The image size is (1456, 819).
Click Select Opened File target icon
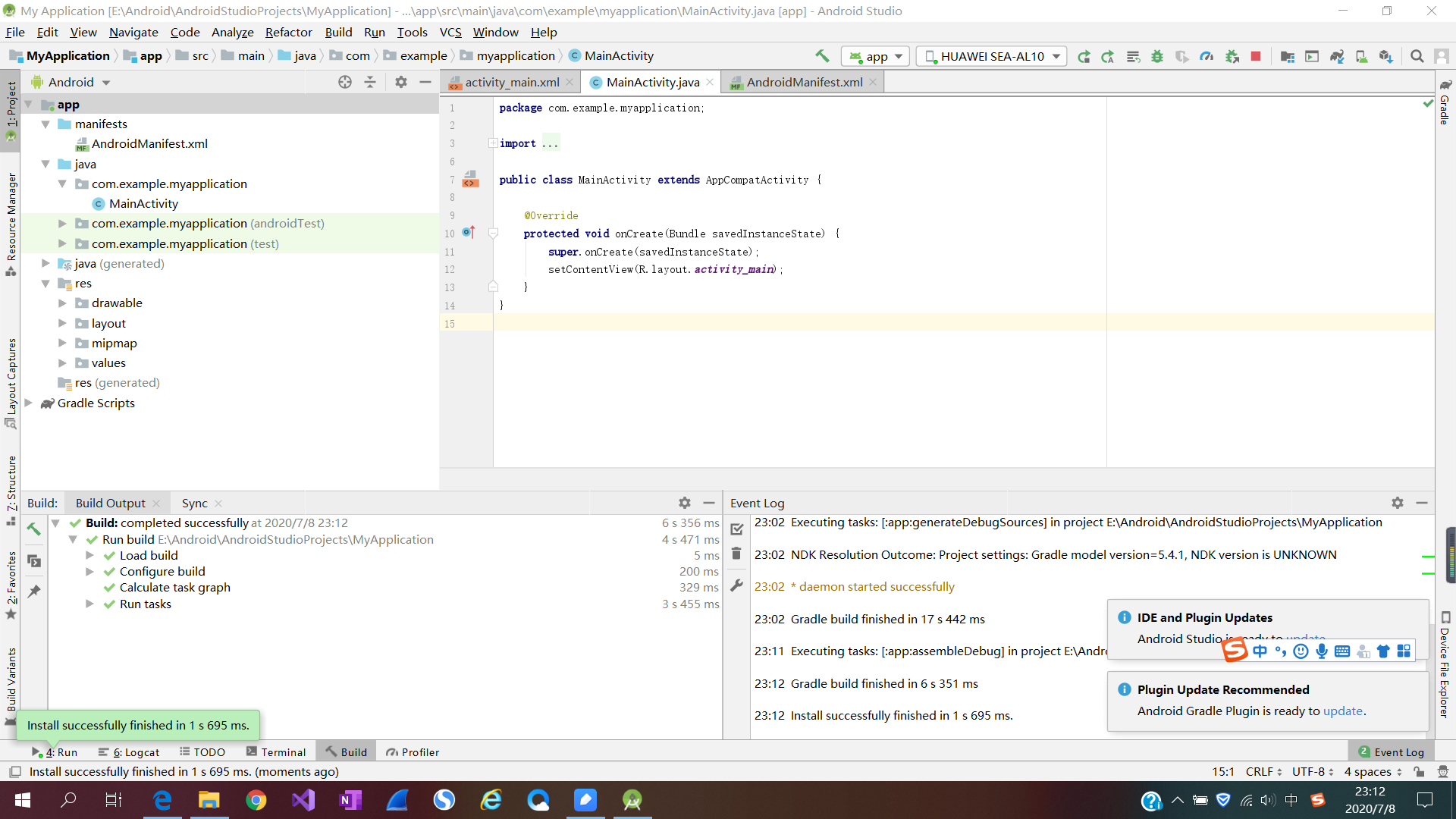345,82
